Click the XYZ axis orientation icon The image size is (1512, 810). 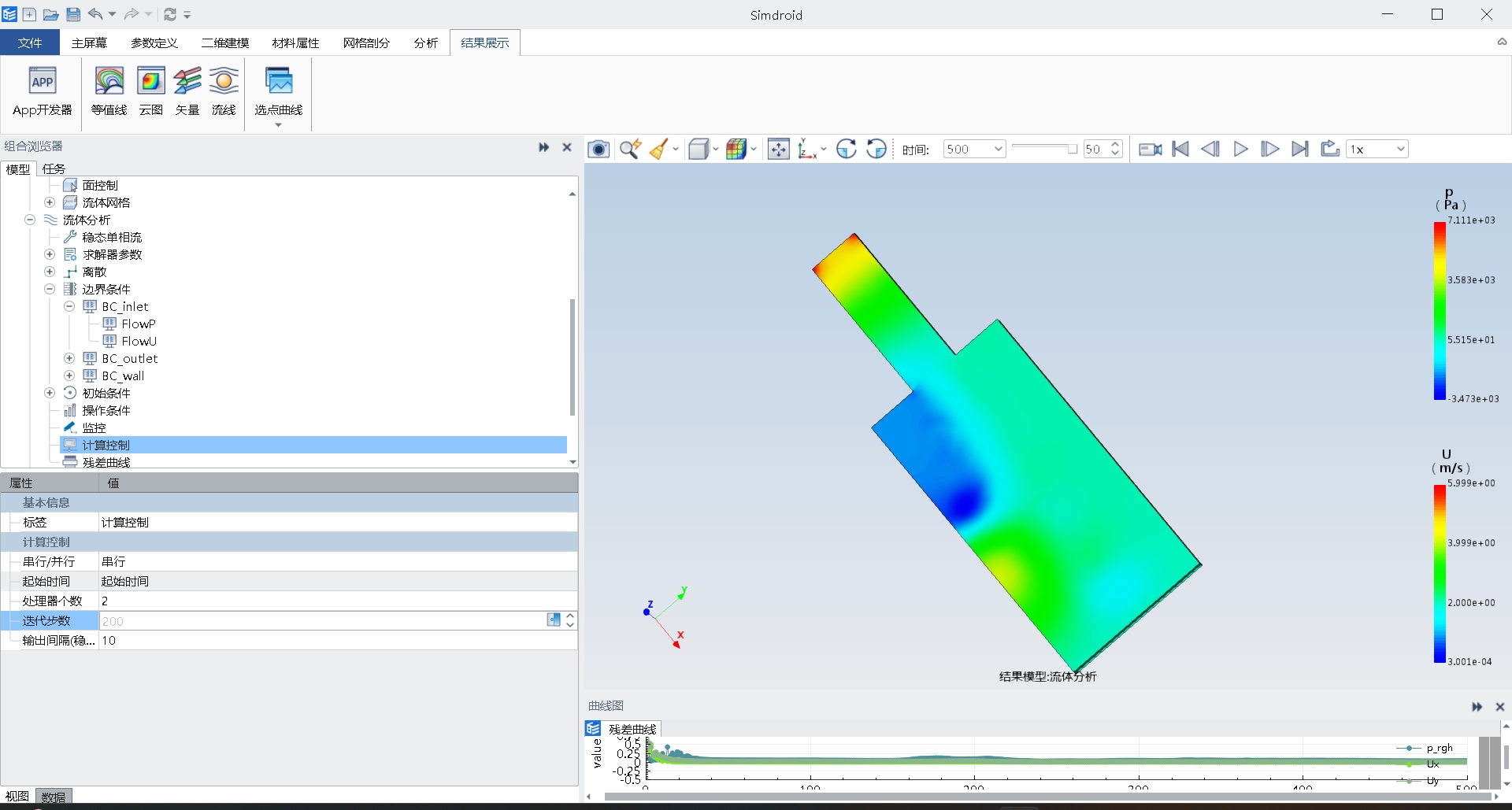coord(806,149)
